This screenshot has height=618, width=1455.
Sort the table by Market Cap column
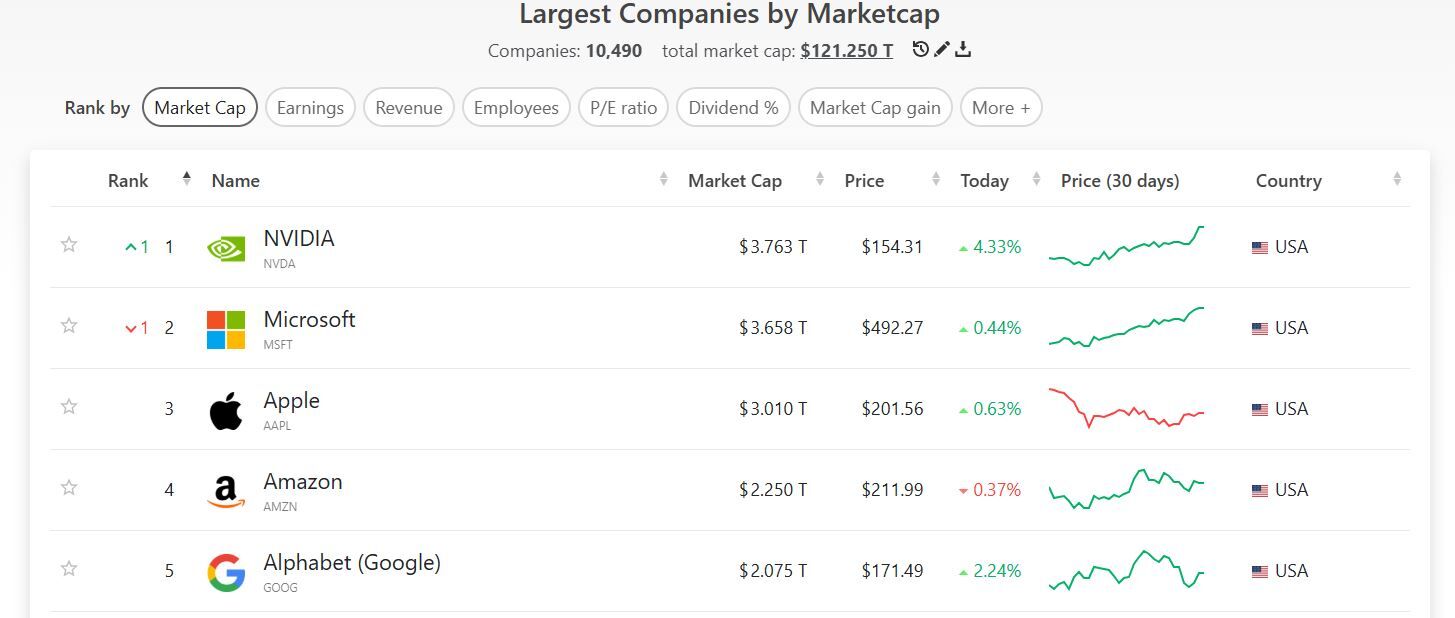pos(735,181)
